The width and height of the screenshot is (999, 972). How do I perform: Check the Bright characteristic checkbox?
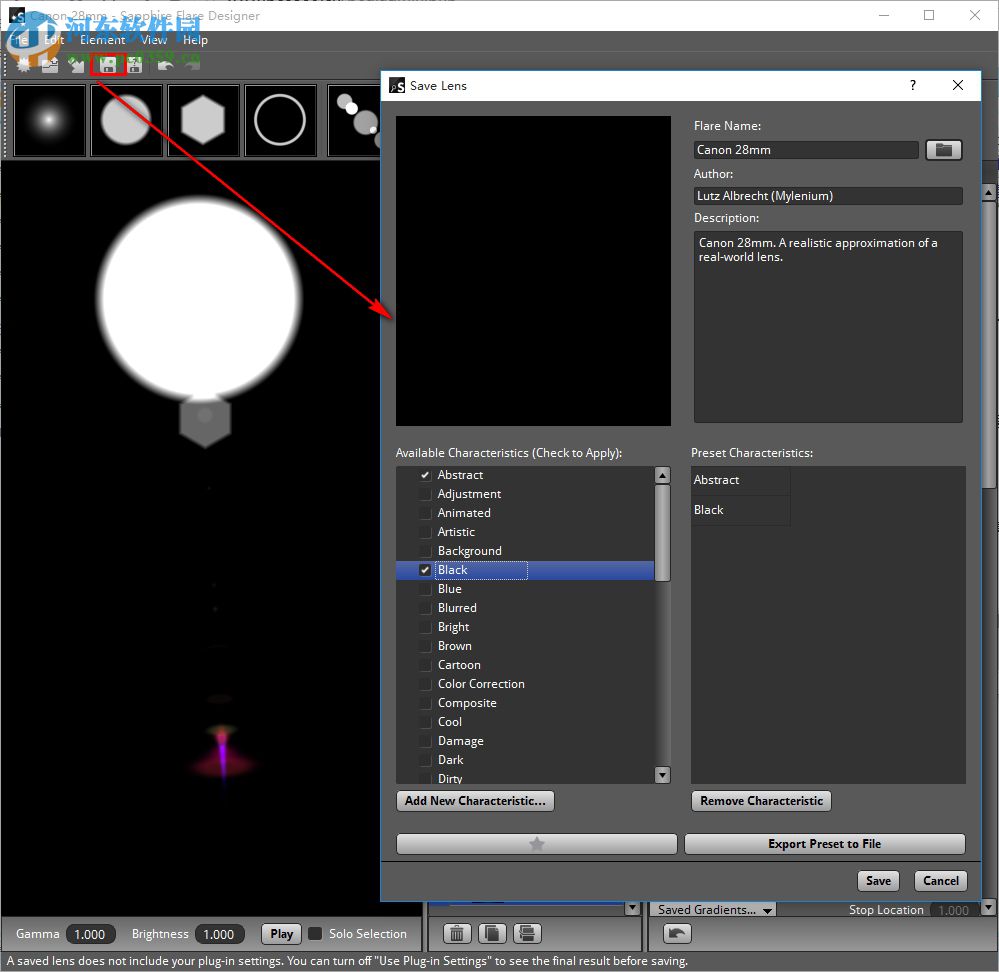[x=425, y=627]
